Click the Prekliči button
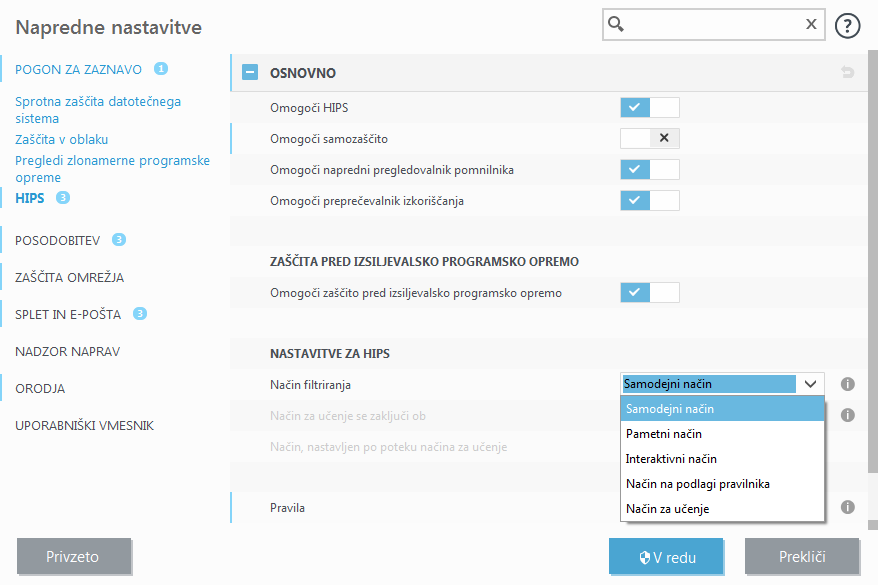The image size is (878, 585). tap(801, 556)
